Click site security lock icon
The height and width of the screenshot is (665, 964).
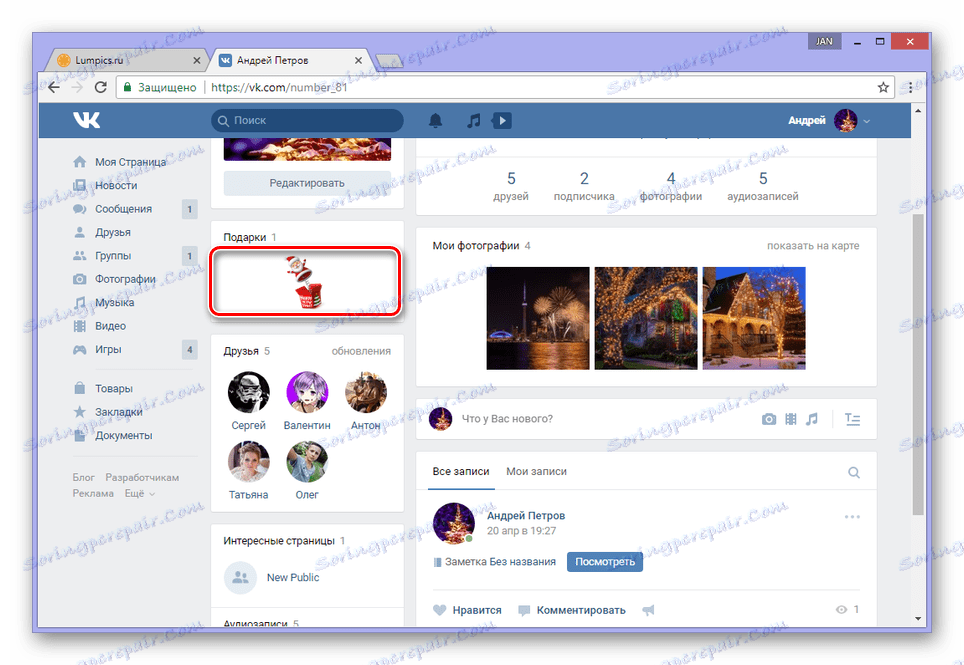pyautogui.click(x=127, y=87)
